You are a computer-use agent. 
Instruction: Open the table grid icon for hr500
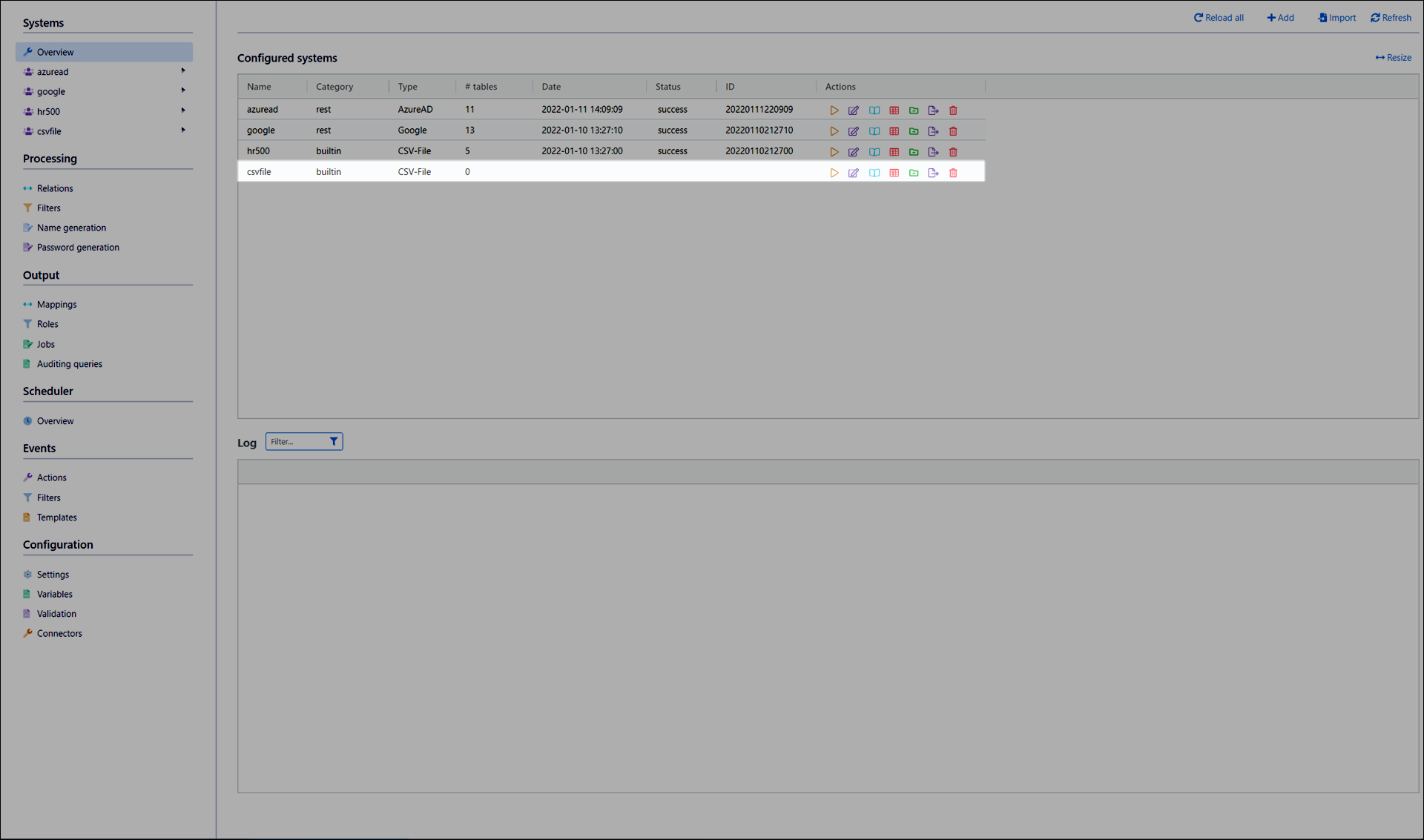click(x=894, y=152)
